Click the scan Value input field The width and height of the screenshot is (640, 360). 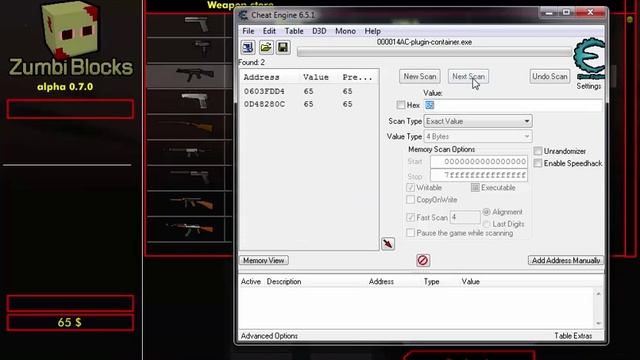coord(513,105)
